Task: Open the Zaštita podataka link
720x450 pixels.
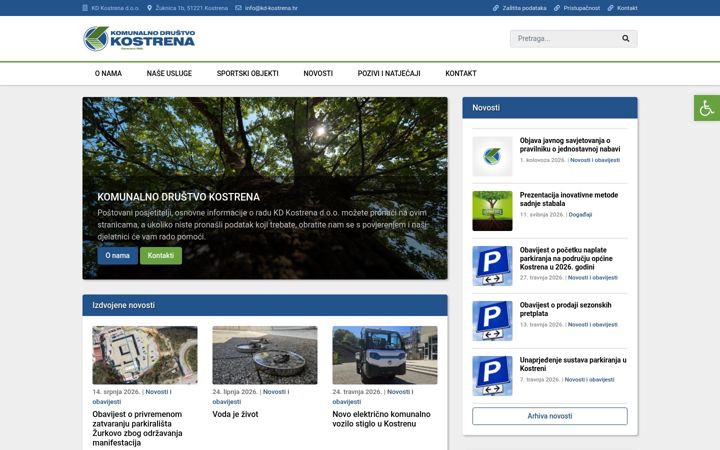Action: (x=524, y=8)
